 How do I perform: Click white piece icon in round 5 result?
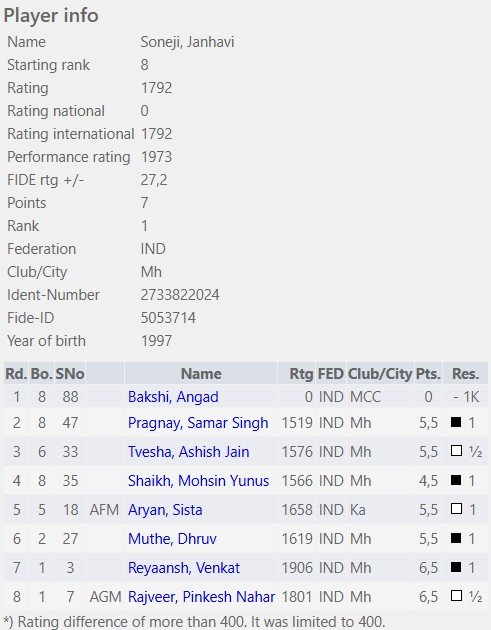pos(456,509)
